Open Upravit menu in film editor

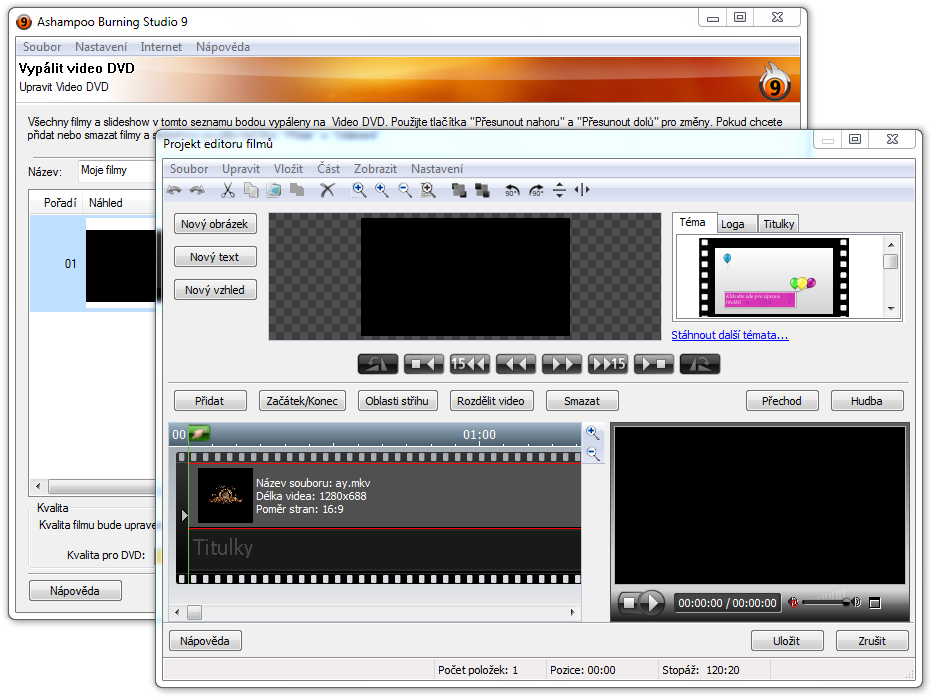[241, 169]
